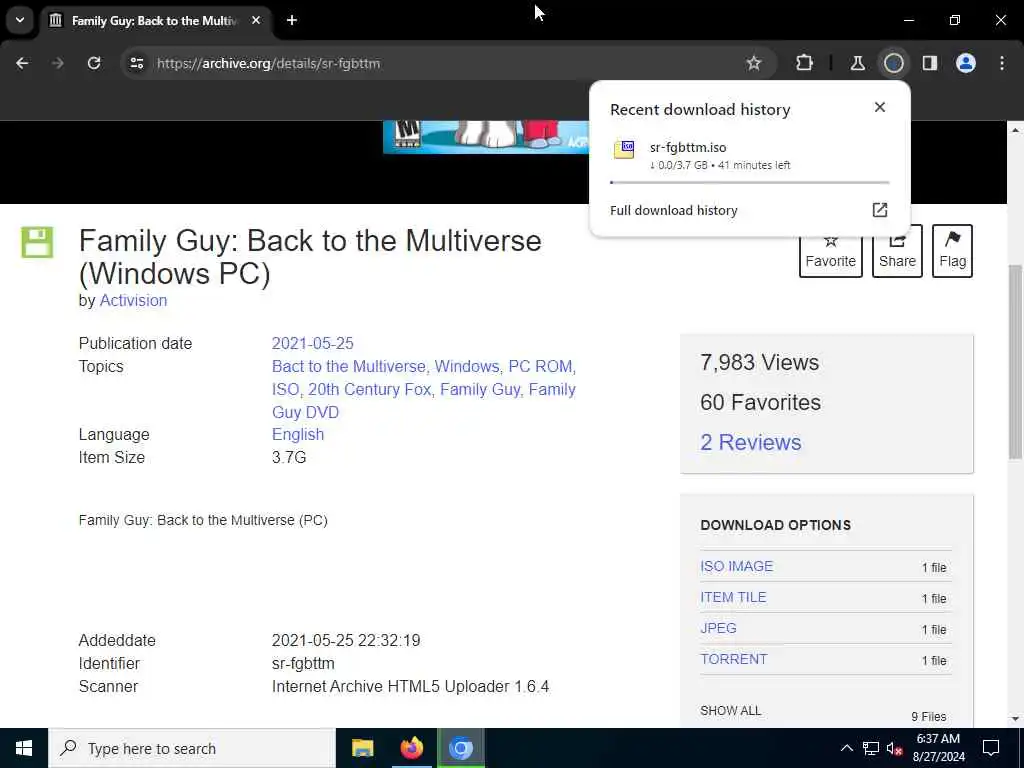The width and height of the screenshot is (1024, 768).
Task: Open the taskbar clock and date
Action: click(x=938, y=748)
